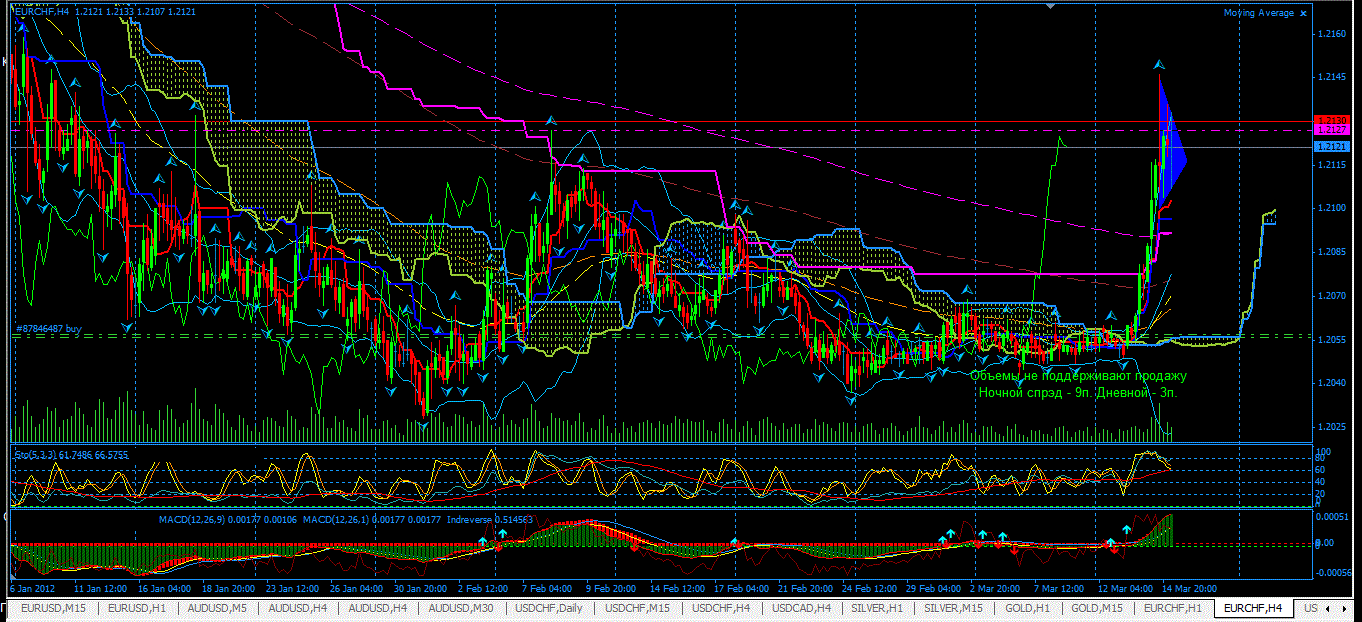The height and width of the screenshot is (622, 1362).
Task: Open the AUDUSD,M30 chart tab
Action: [x=460, y=608]
